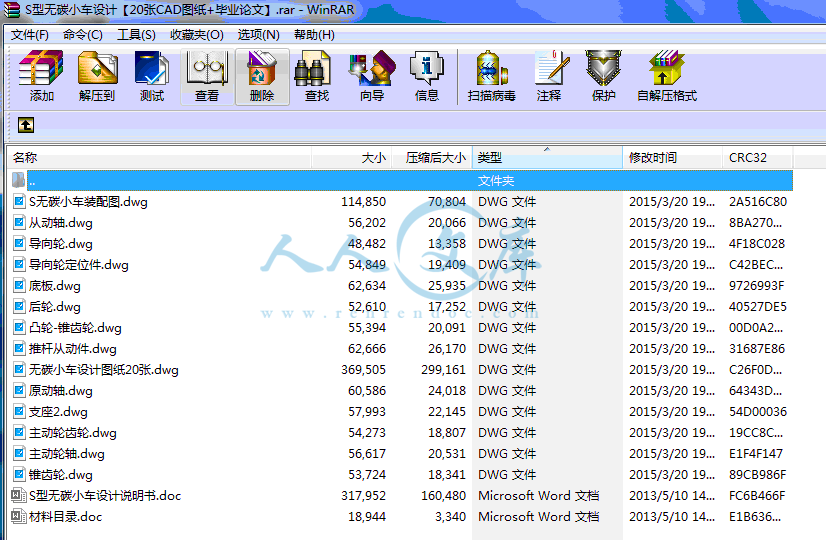Sort by the 类型 column header

pos(547,158)
